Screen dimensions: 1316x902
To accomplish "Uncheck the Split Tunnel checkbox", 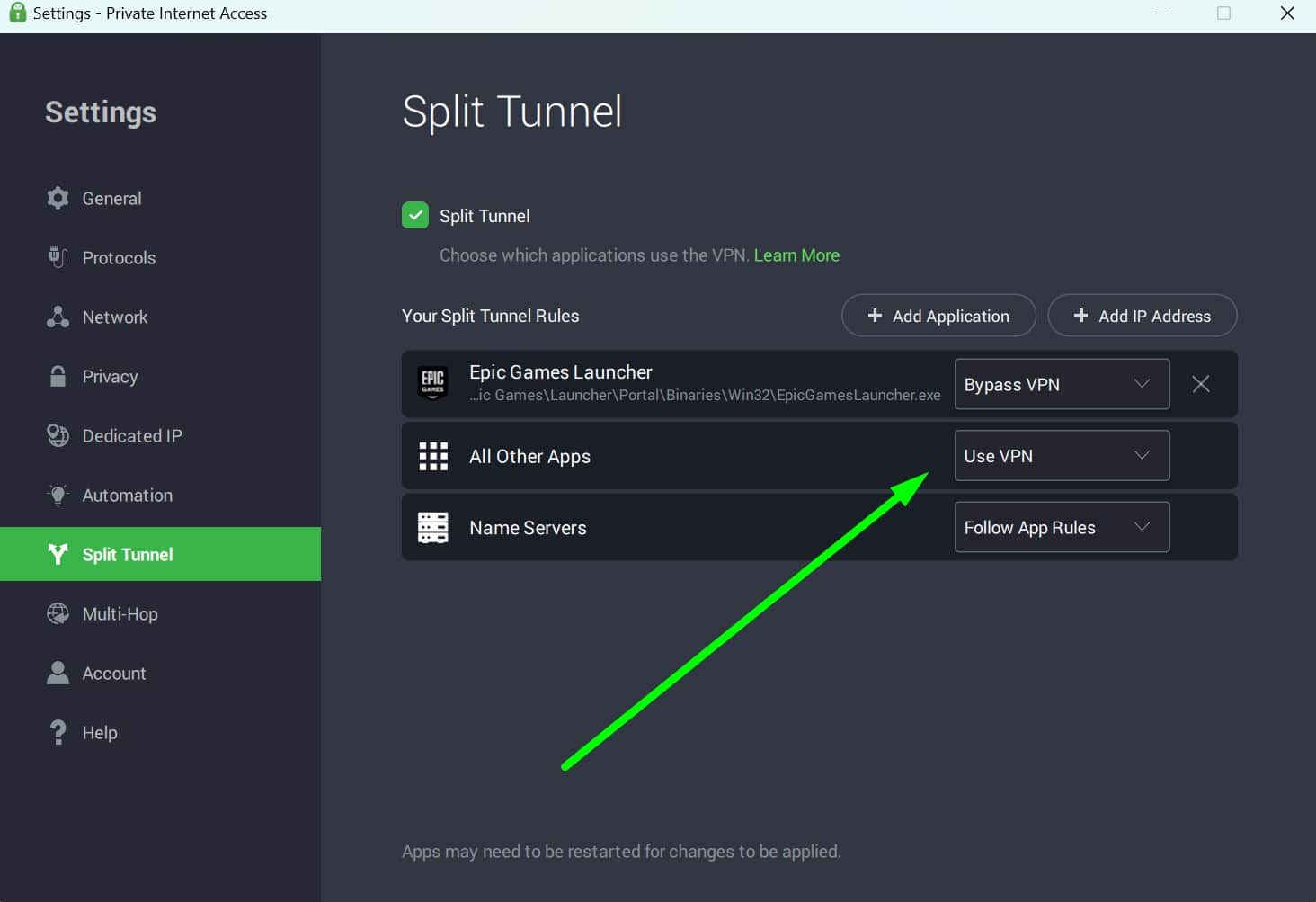I will coord(415,215).
